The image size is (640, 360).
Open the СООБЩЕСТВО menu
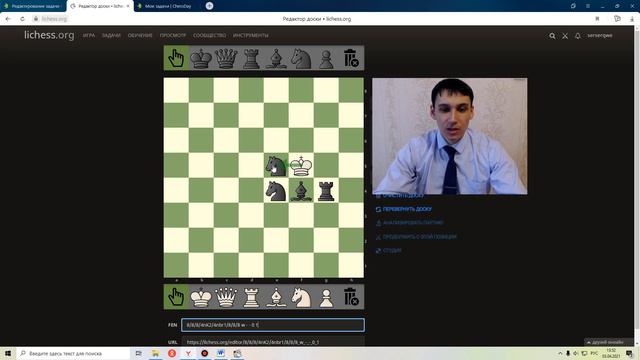pyautogui.click(x=209, y=36)
